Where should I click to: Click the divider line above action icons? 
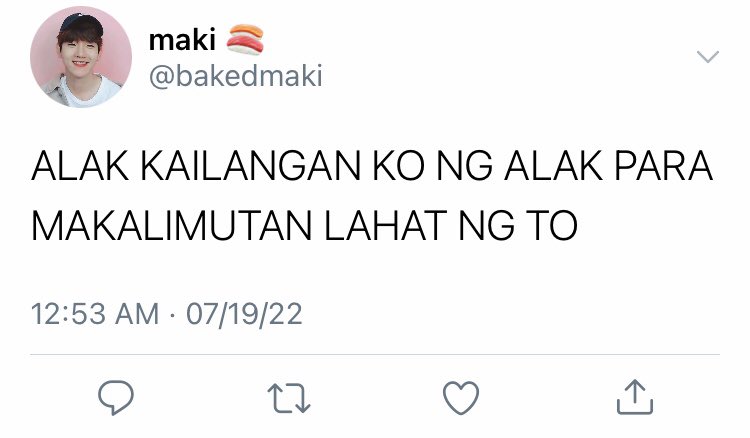click(375, 354)
